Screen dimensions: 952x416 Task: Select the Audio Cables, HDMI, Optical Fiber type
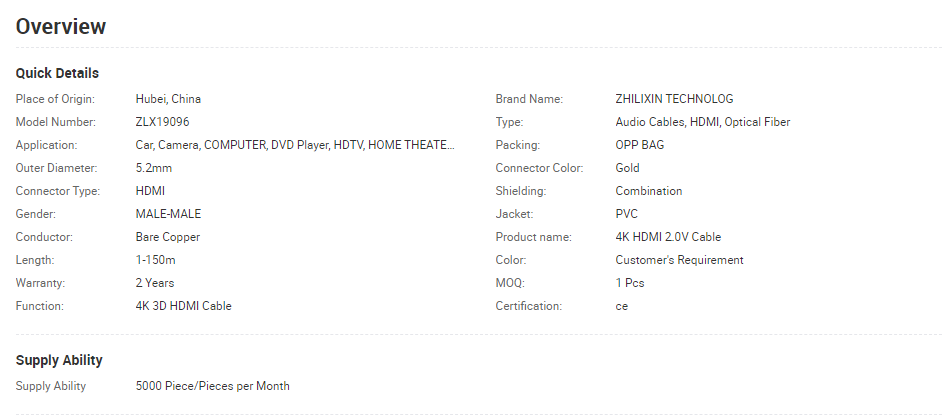(x=702, y=121)
